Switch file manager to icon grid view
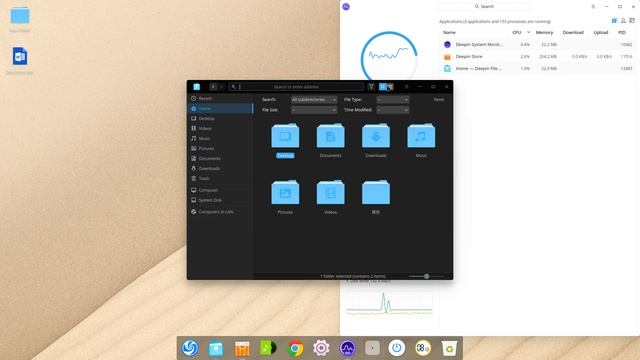Image resolution: width=640 pixels, height=360 pixels. (x=382, y=87)
